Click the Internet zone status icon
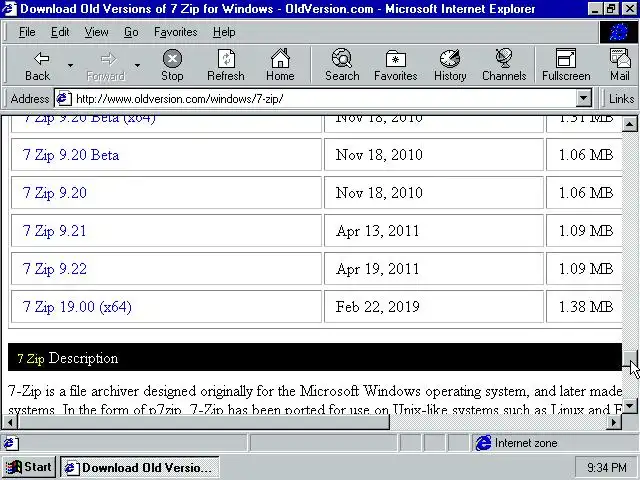 (483, 443)
